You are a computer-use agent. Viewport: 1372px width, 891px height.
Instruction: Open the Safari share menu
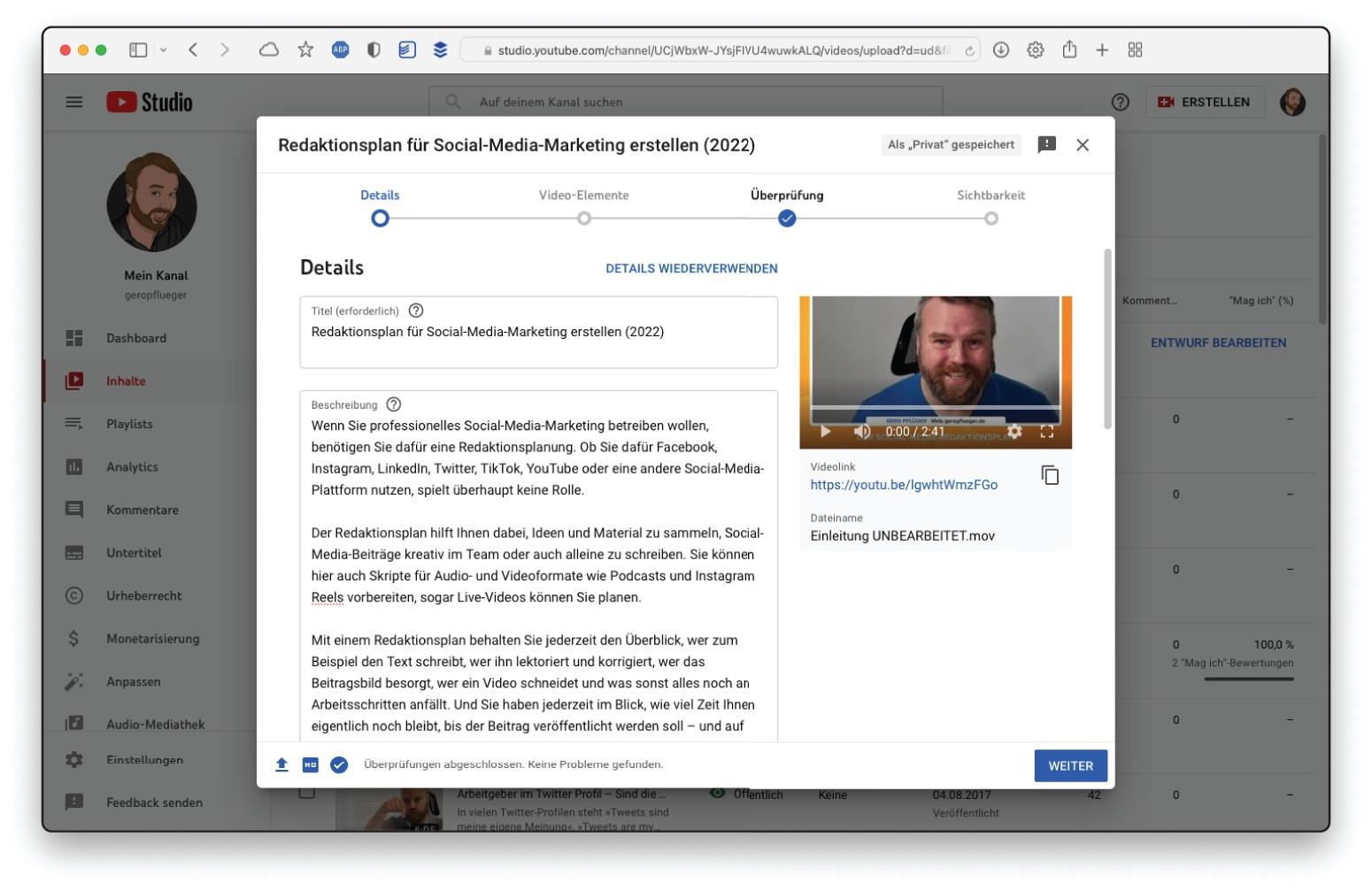(1069, 50)
